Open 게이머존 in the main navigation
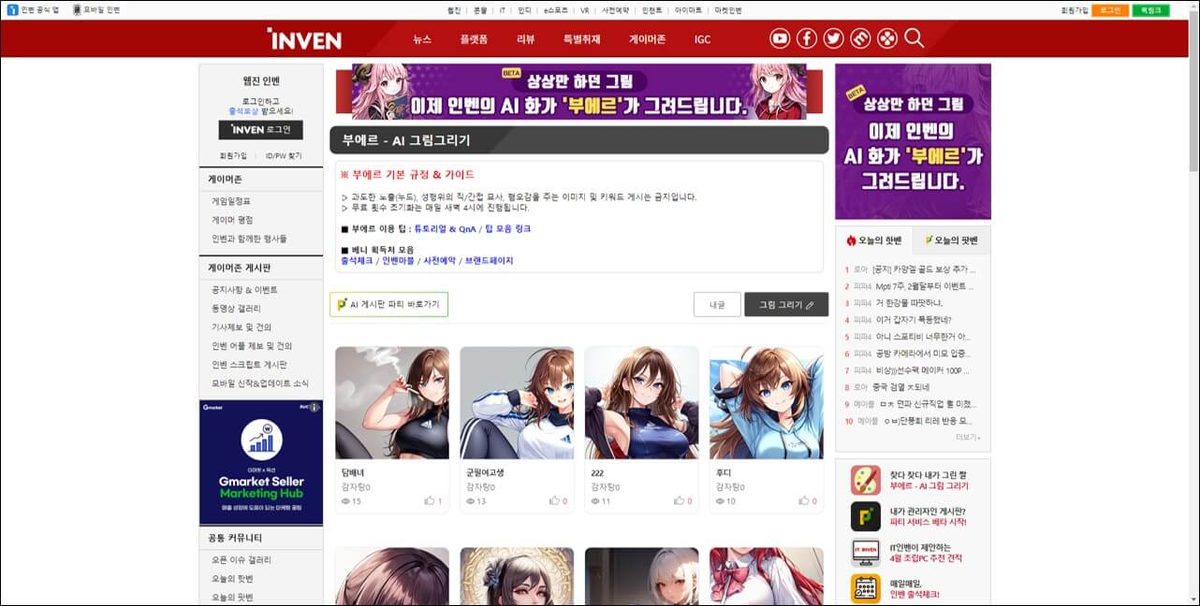 647,40
